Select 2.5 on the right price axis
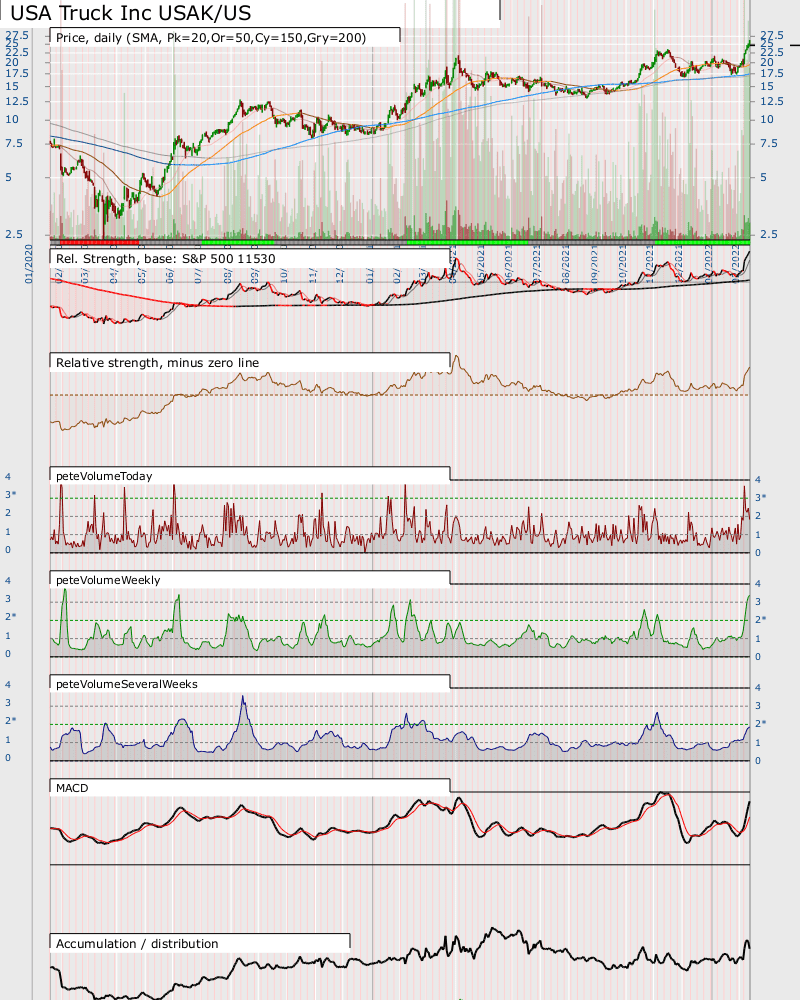Screen dimensions: 800x1000 pyautogui.click(x=769, y=235)
